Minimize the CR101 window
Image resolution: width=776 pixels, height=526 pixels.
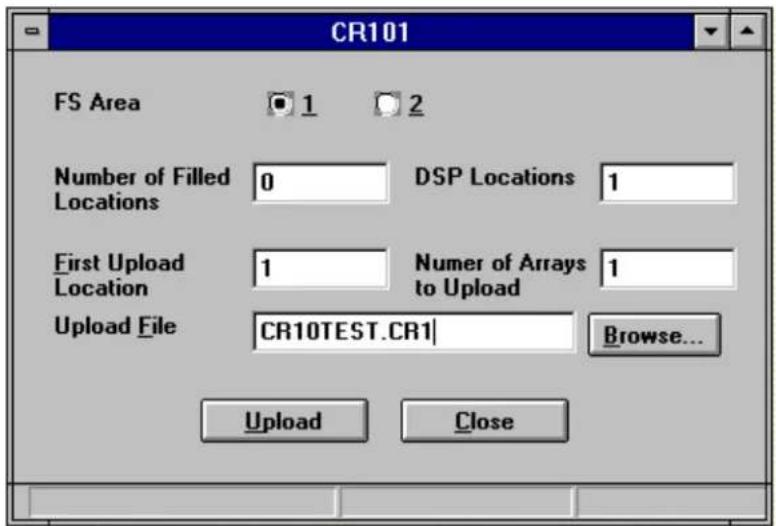(x=711, y=32)
